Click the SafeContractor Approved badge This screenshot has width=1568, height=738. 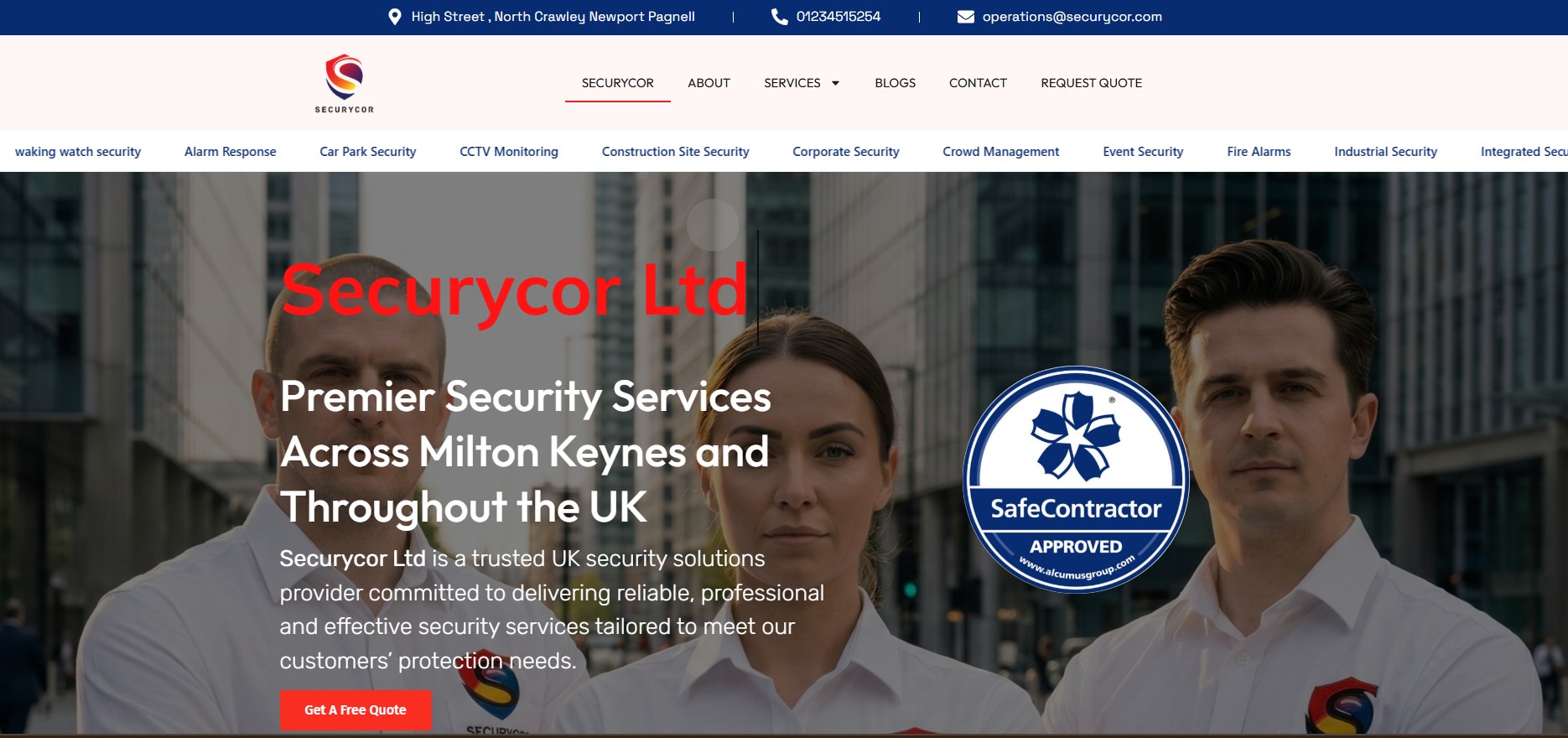pyautogui.click(x=1076, y=479)
